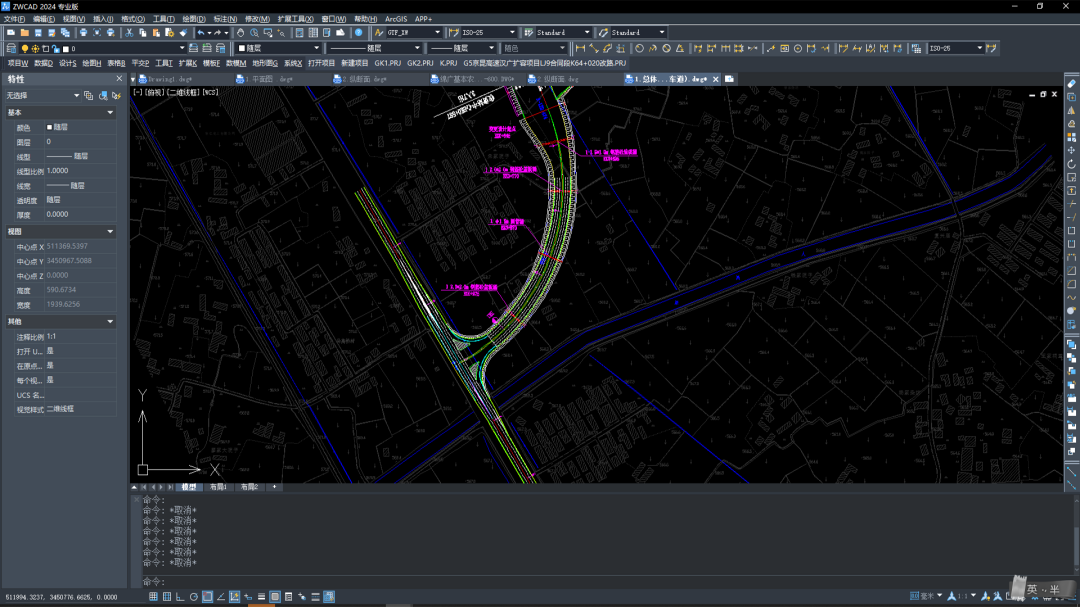This screenshot has width=1080, height=607.
Task: Collapse the 基本 section in properties panel
Action: [x=110, y=113]
